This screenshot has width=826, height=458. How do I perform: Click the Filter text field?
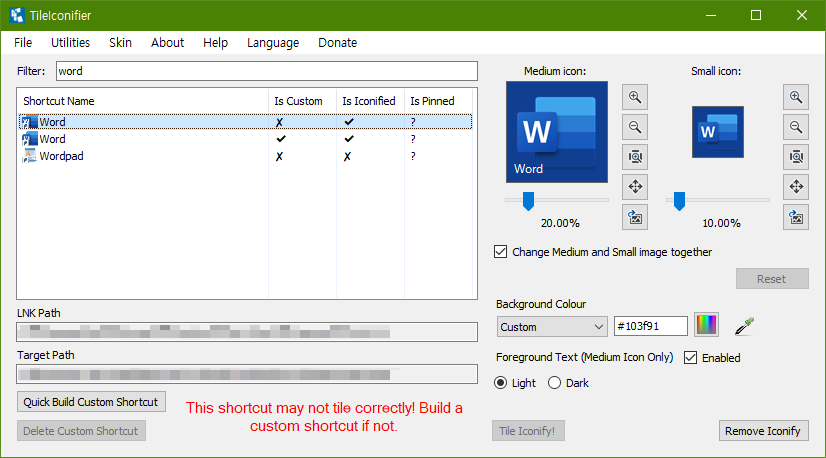pos(267,71)
